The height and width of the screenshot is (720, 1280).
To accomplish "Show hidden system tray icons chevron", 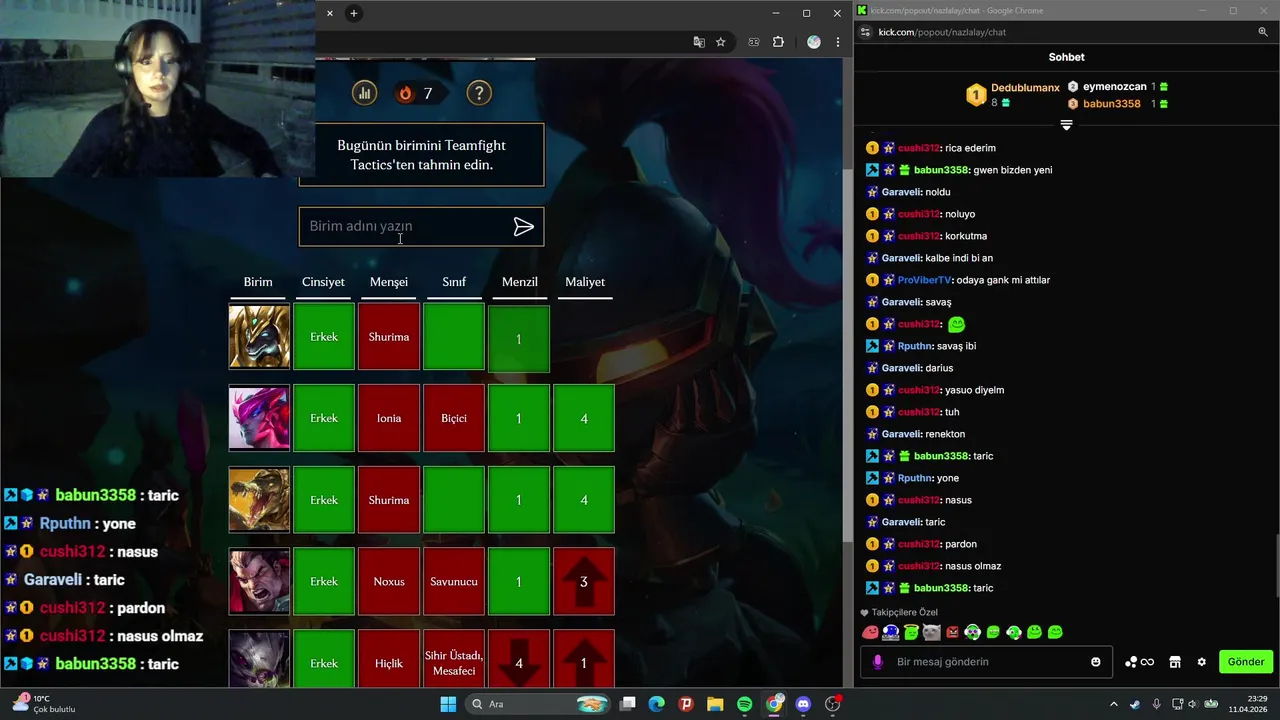I will click(1114, 704).
